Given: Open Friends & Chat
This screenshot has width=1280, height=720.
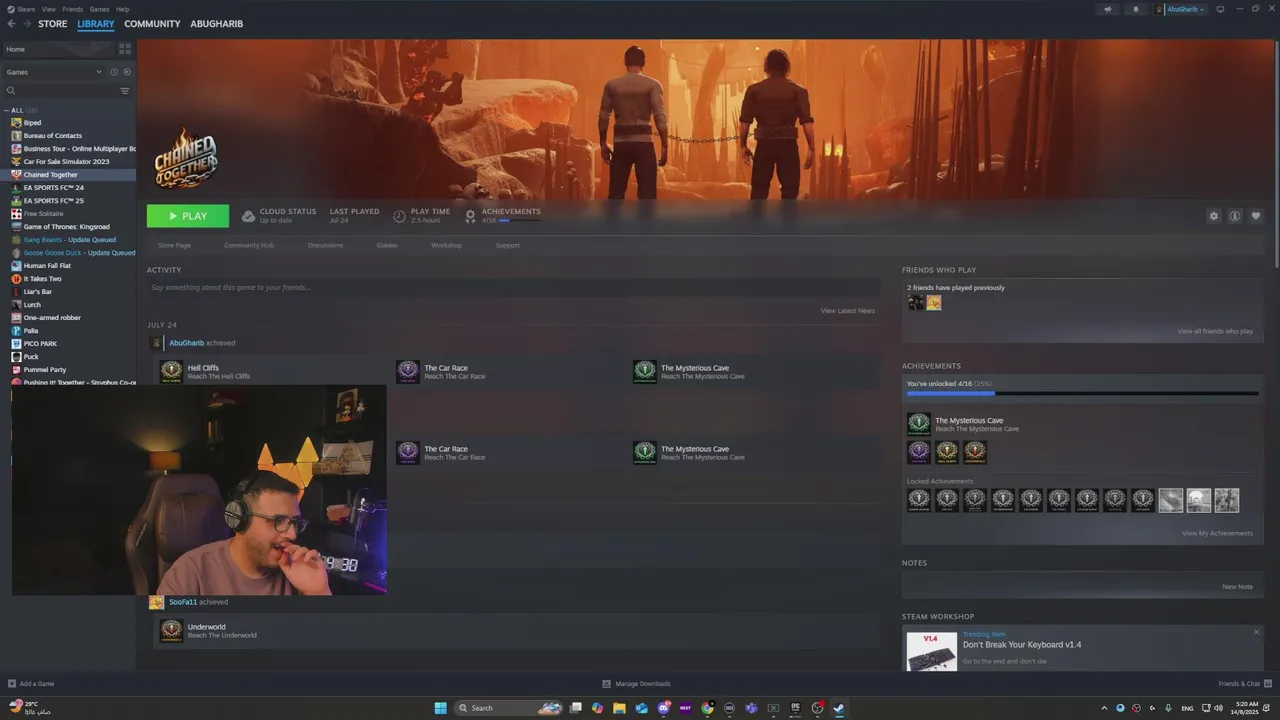Looking at the screenshot, I should (x=1243, y=684).
